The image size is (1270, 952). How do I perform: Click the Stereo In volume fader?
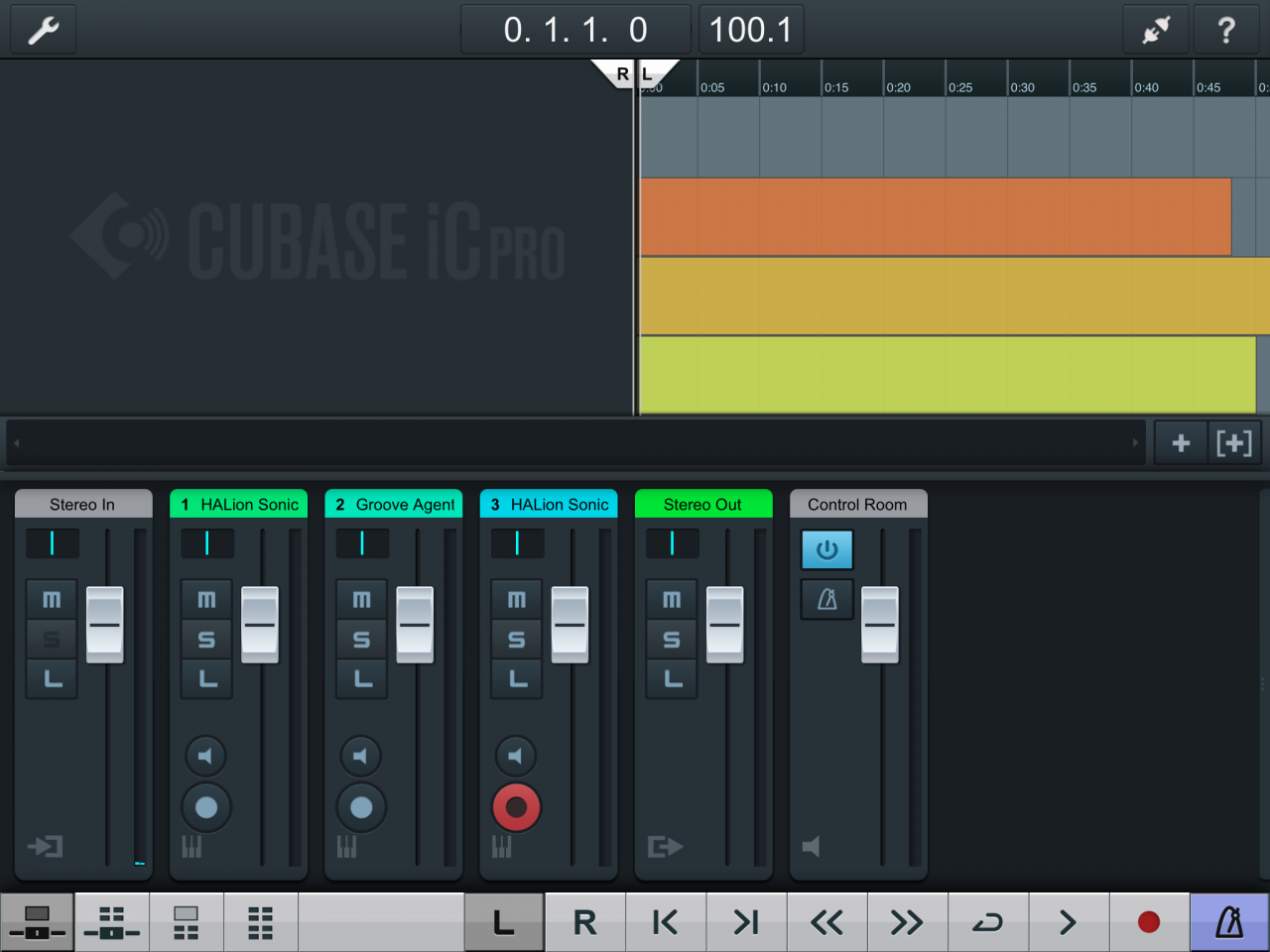point(105,625)
